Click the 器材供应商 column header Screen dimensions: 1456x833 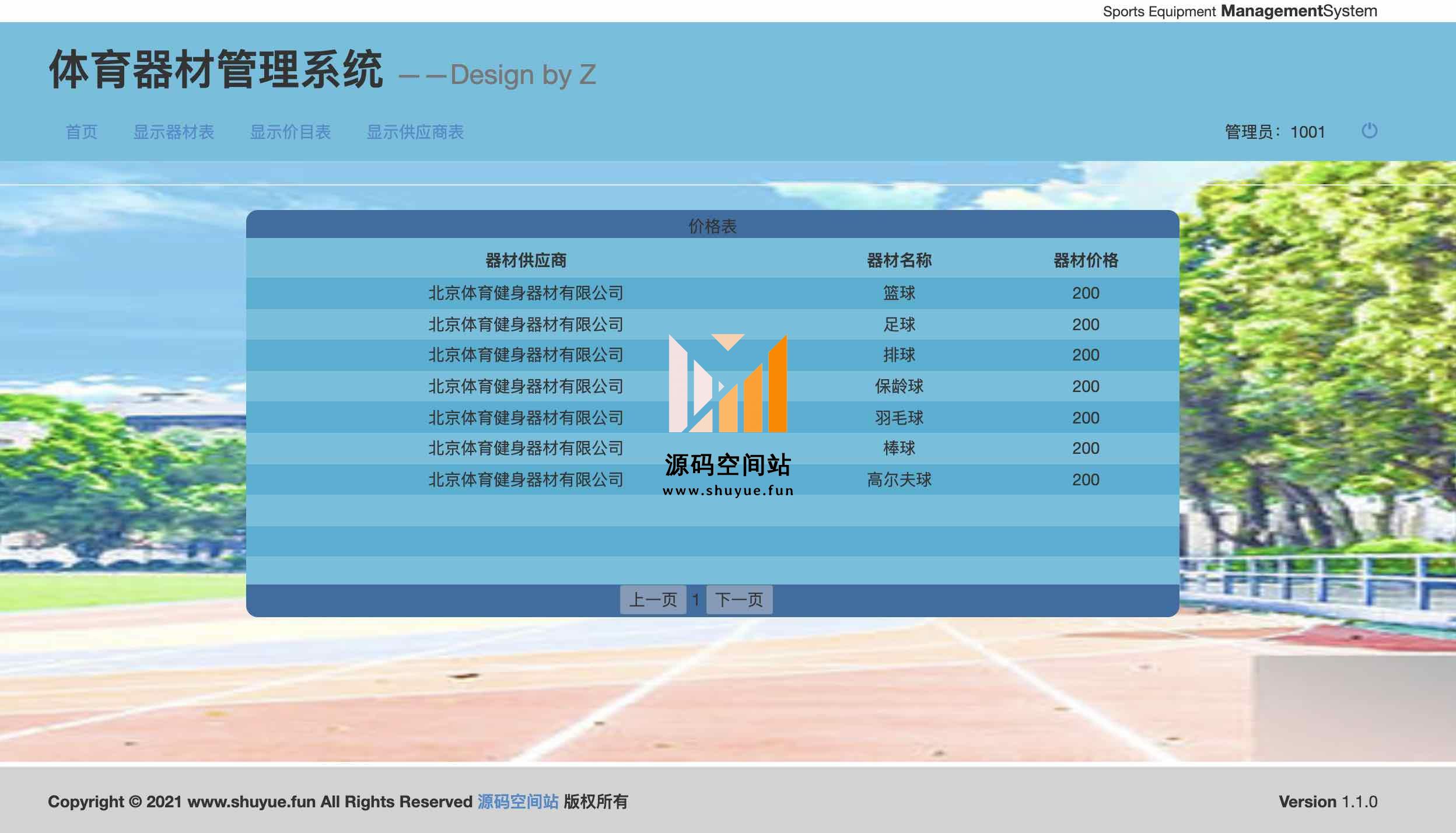coord(526,260)
